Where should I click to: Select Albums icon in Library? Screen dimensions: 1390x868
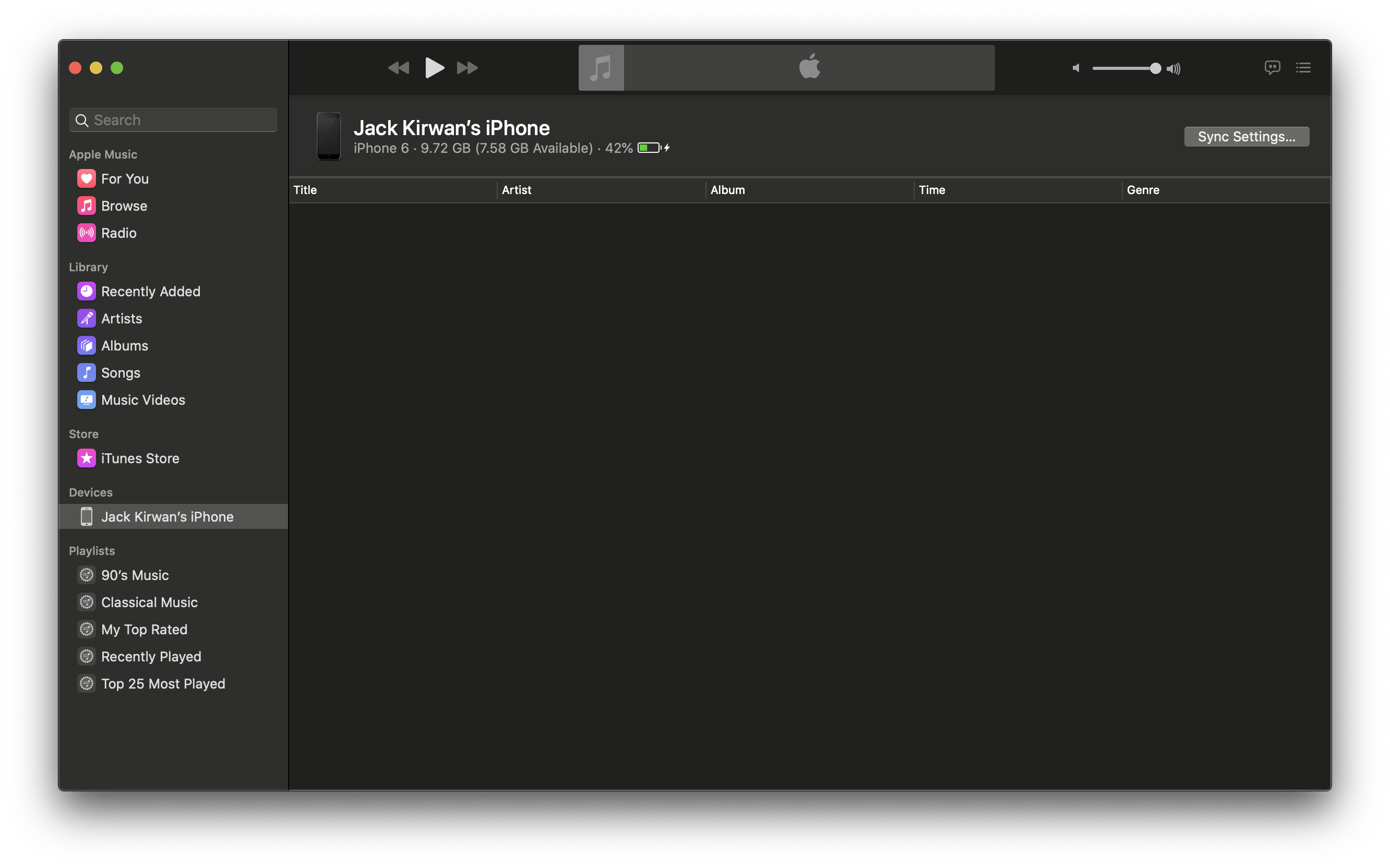click(x=86, y=345)
